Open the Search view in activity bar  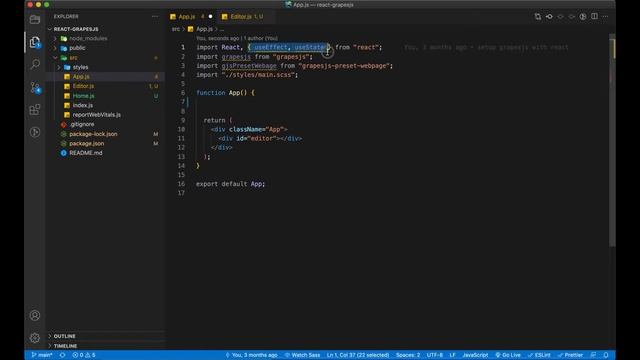(x=35, y=64)
